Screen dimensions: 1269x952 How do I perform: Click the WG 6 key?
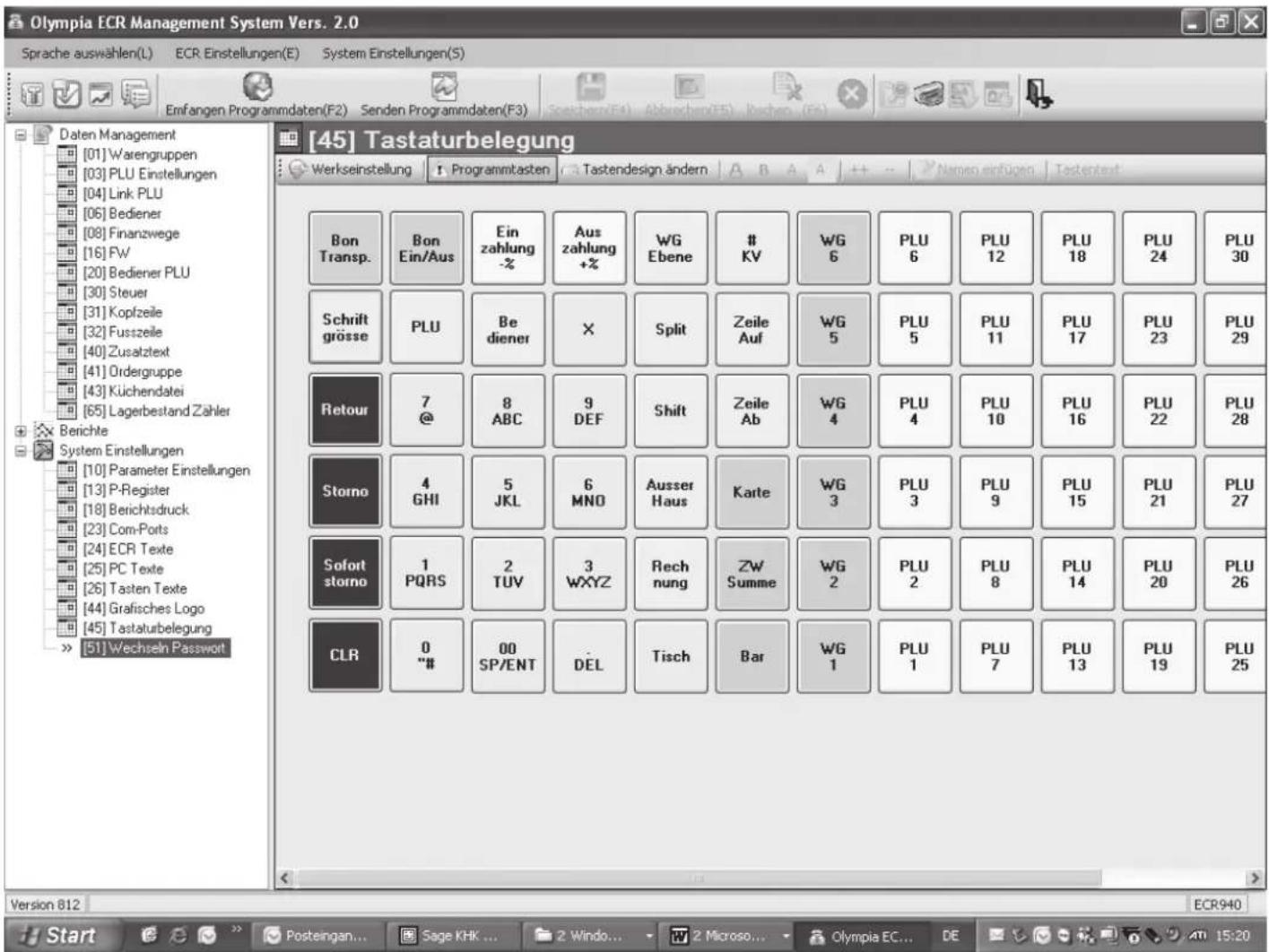pos(833,248)
